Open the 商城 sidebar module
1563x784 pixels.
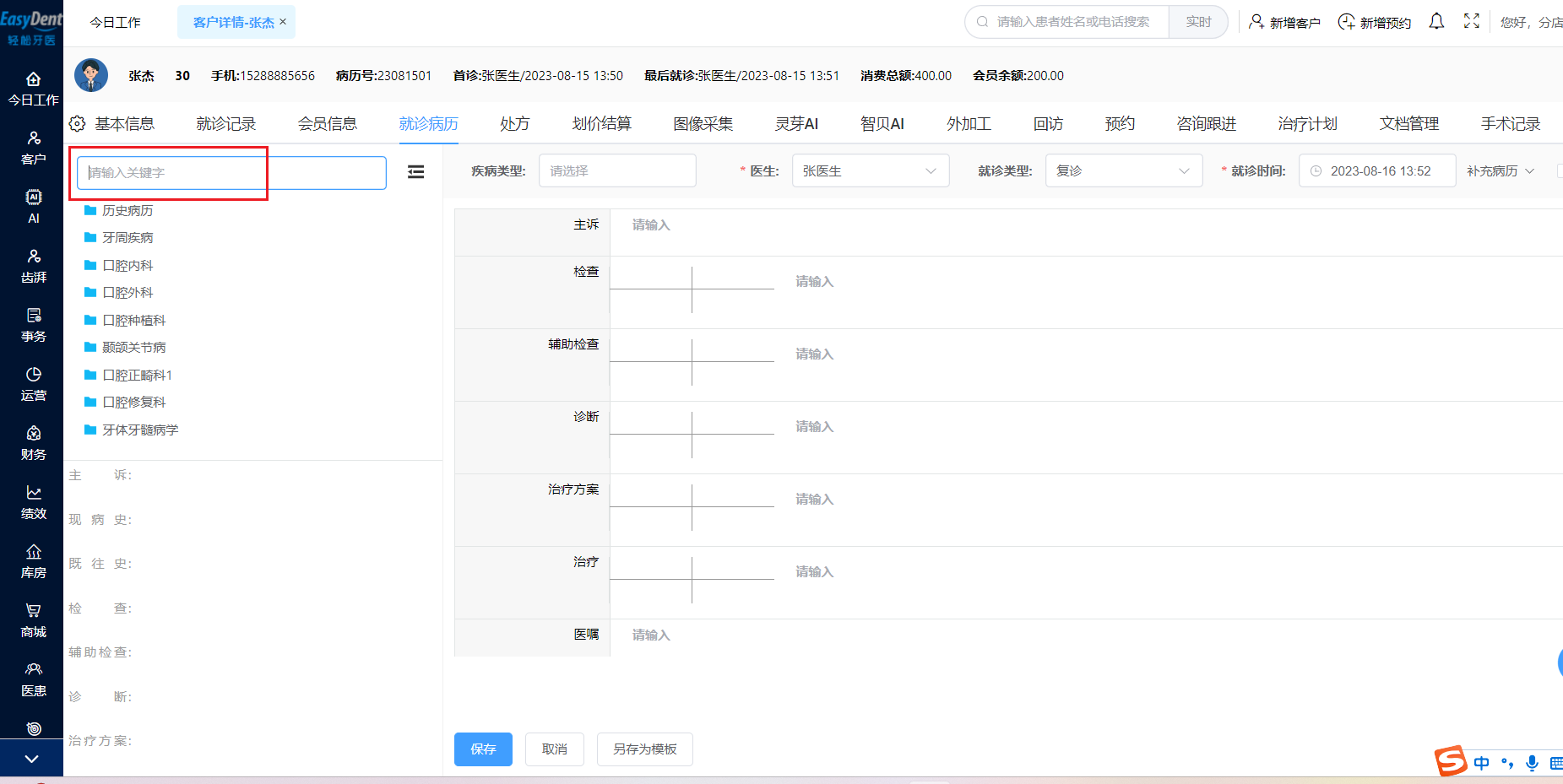(x=33, y=621)
